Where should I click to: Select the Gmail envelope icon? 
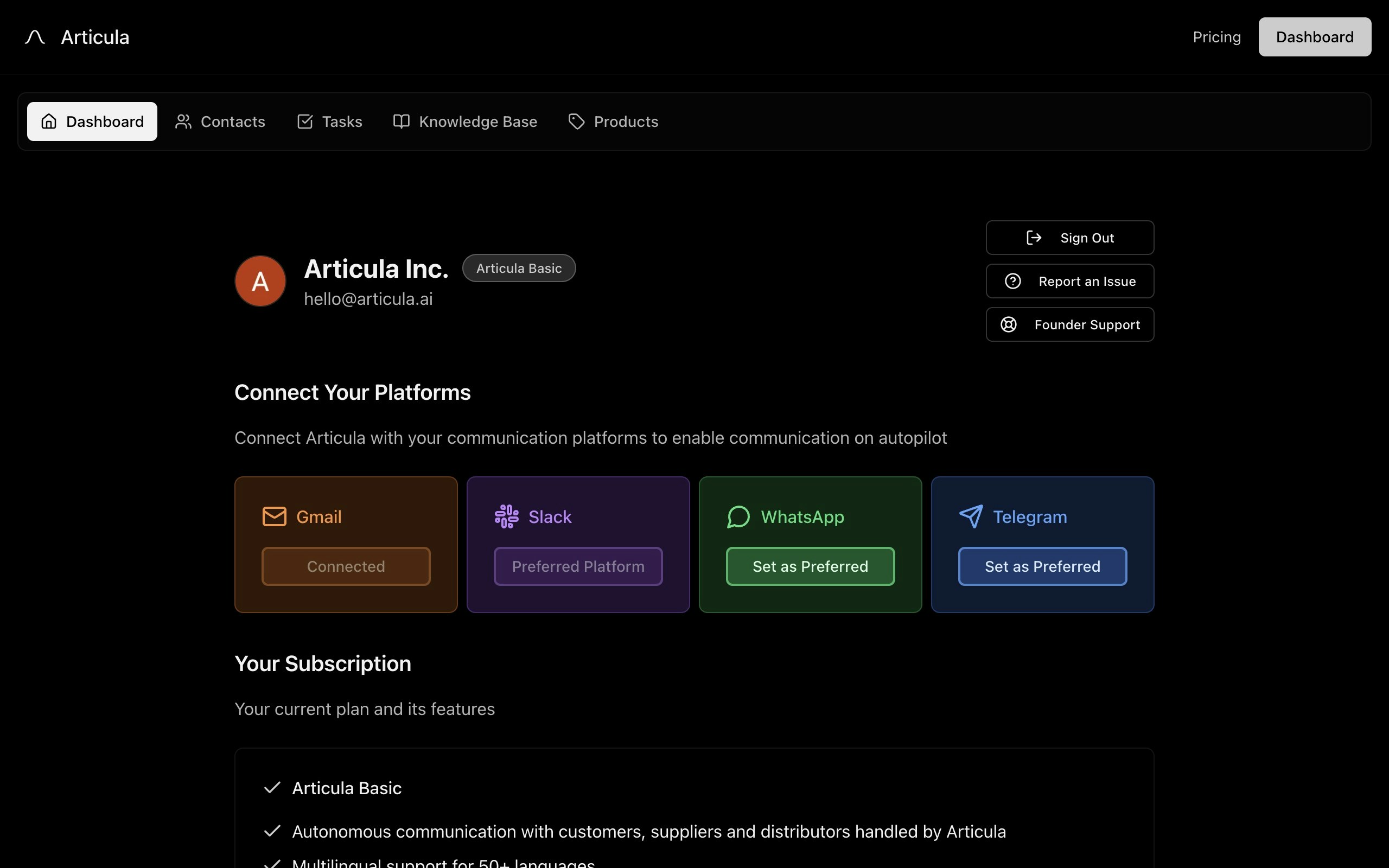pos(275,516)
